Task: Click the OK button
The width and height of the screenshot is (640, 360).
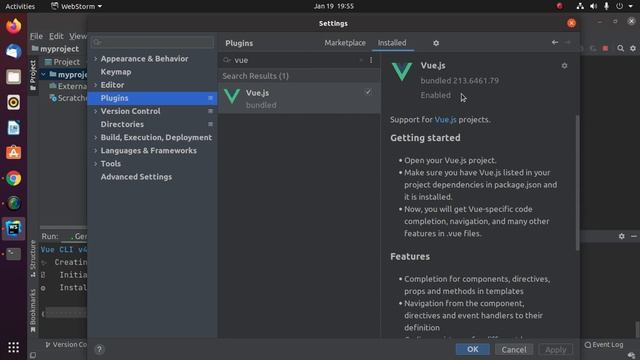Action: point(473,349)
